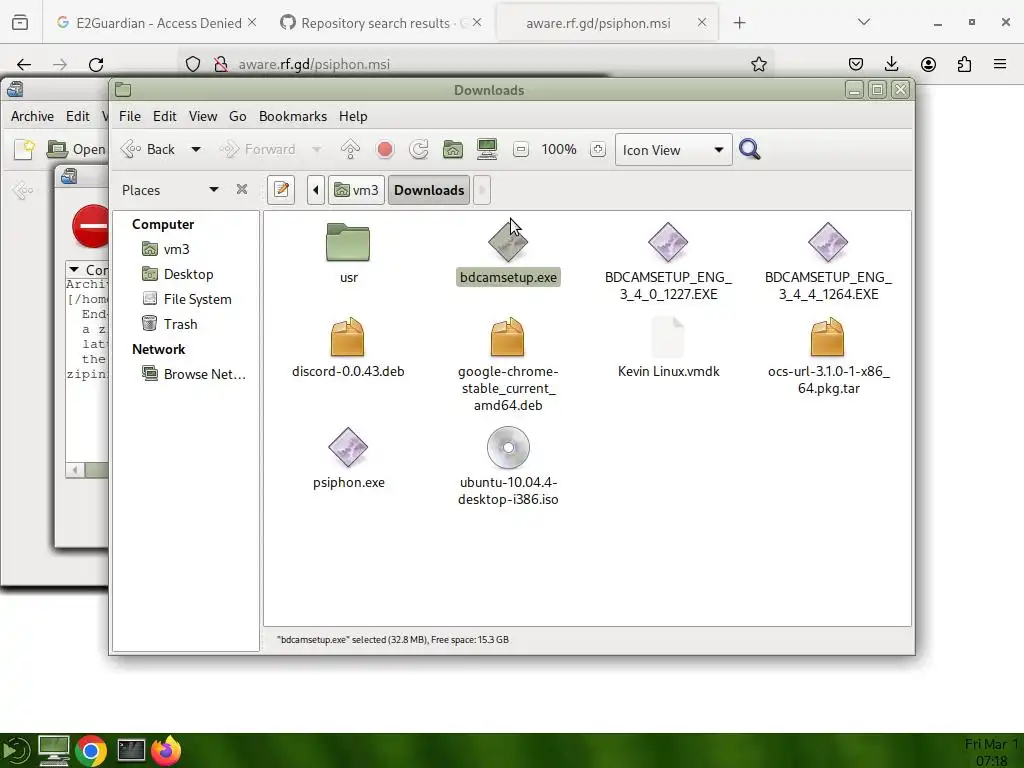Launch Chrome from taskbar

point(91,751)
